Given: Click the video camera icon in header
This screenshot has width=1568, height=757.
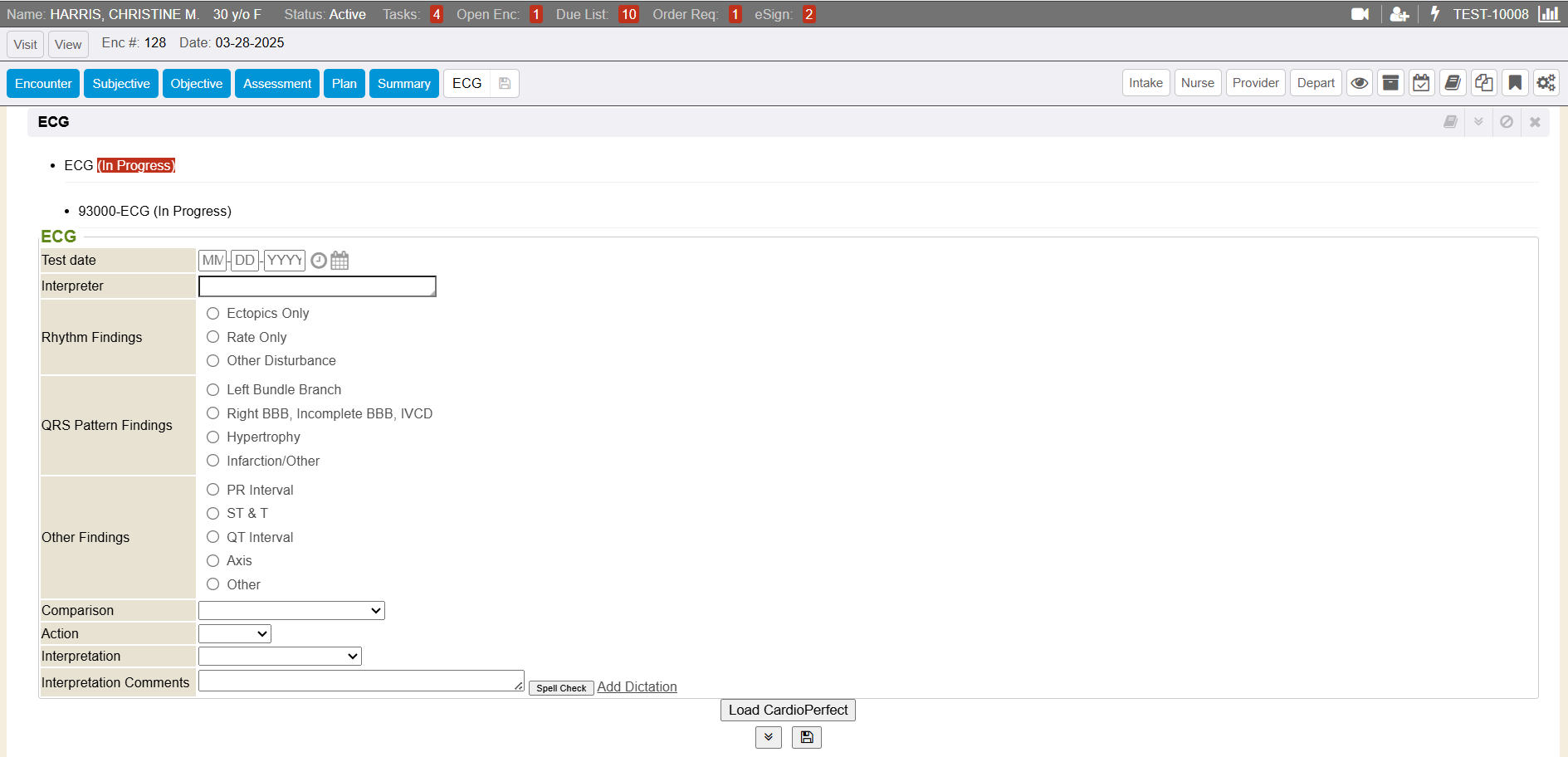Looking at the screenshot, I should [x=1360, y=14].
